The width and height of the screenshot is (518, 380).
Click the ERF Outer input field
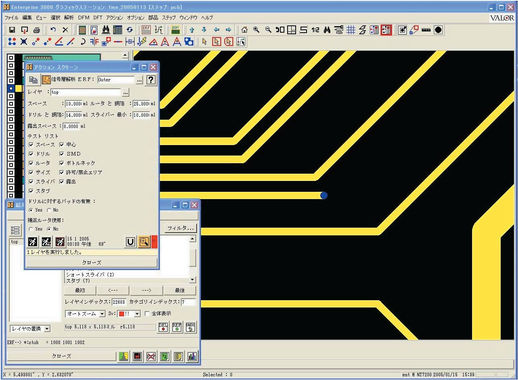coord(116,80)
